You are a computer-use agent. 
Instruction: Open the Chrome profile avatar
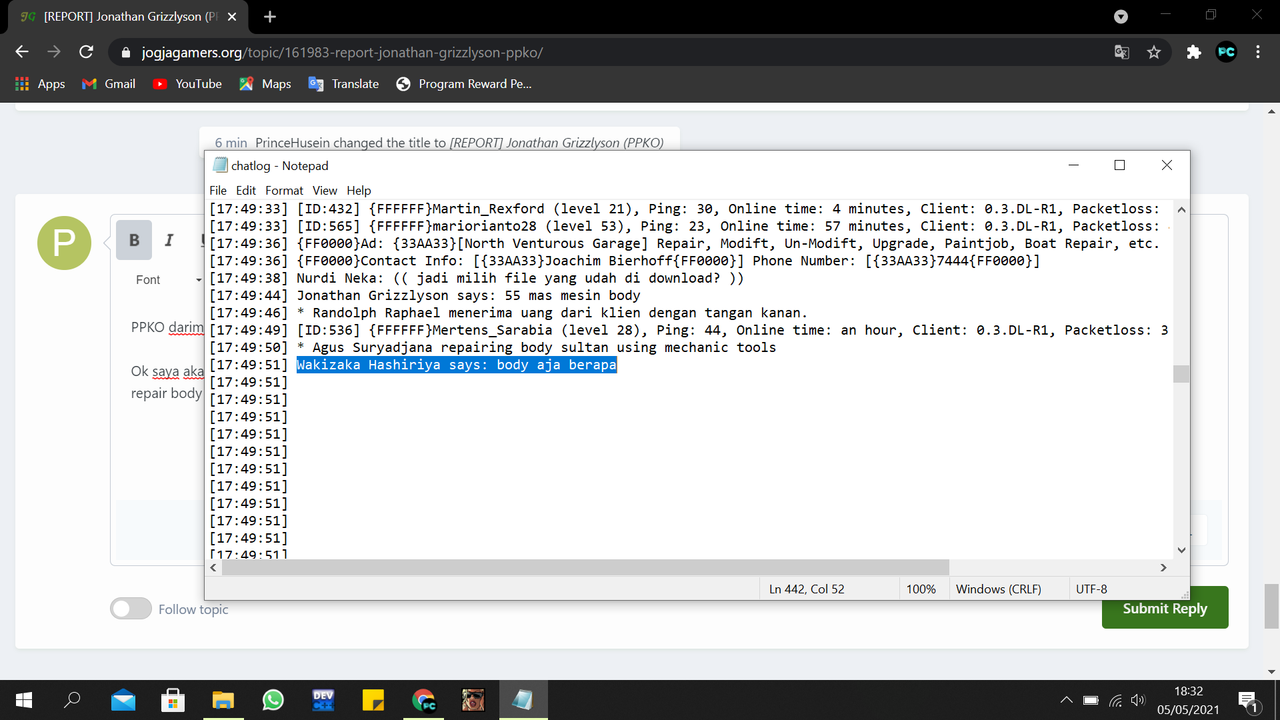(1226, 52)
